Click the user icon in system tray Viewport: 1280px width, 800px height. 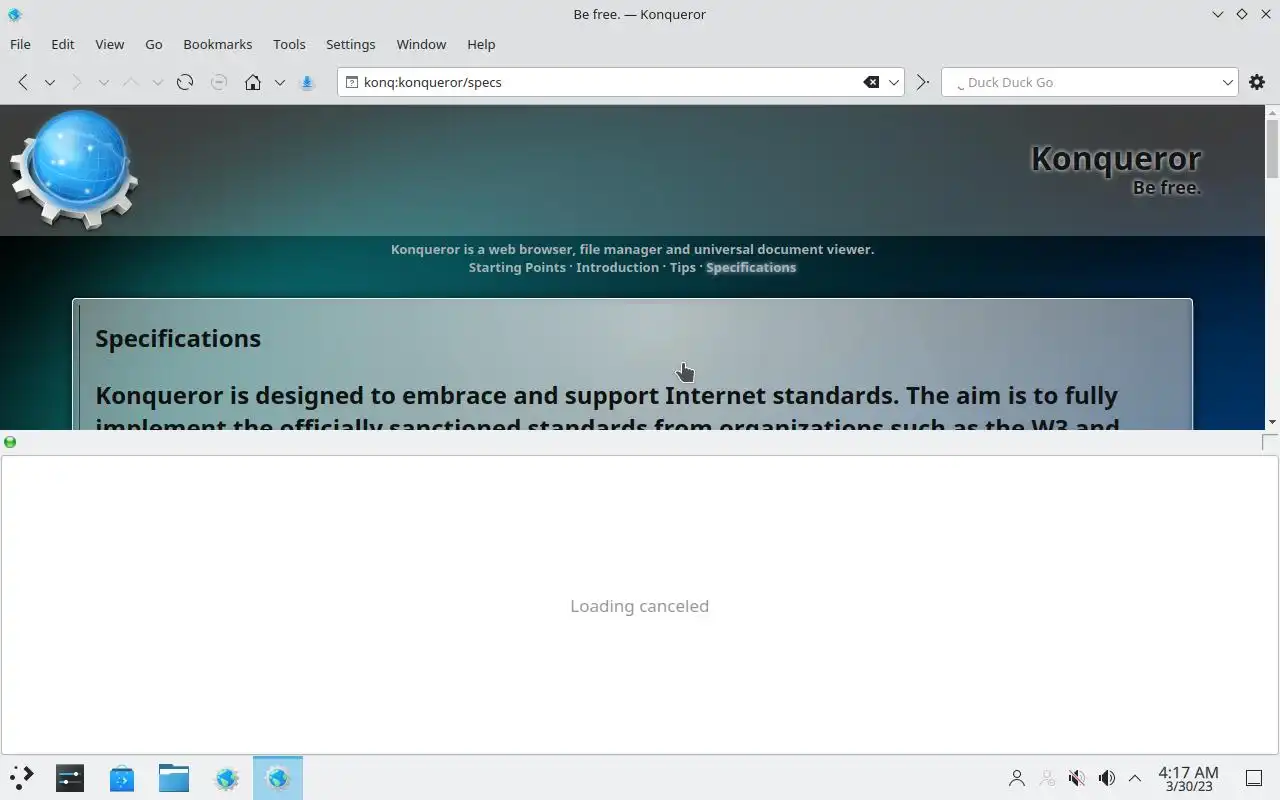point(1017,778)
